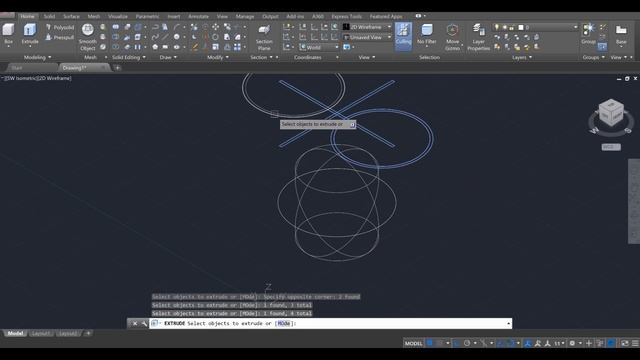Expand the Solid Editing panel
Screen dimensions: 640x360
(x=129, y=58)
